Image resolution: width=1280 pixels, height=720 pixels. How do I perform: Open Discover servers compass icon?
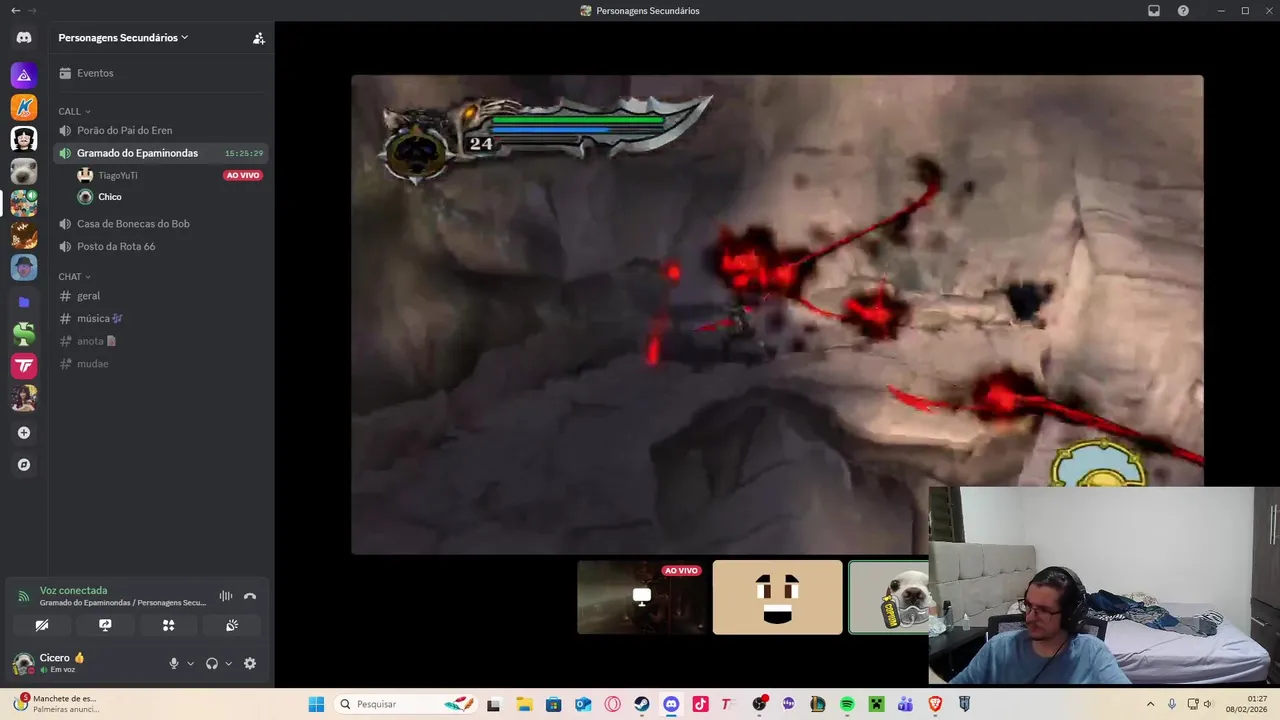click(x=24, y=465)
